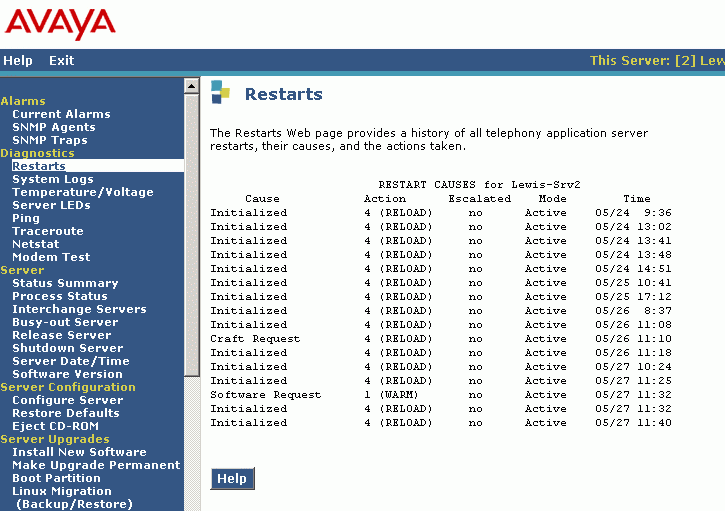Click the Server Upgrades section heading
This screenshot has height=511, width=725.
pos(55,439)
